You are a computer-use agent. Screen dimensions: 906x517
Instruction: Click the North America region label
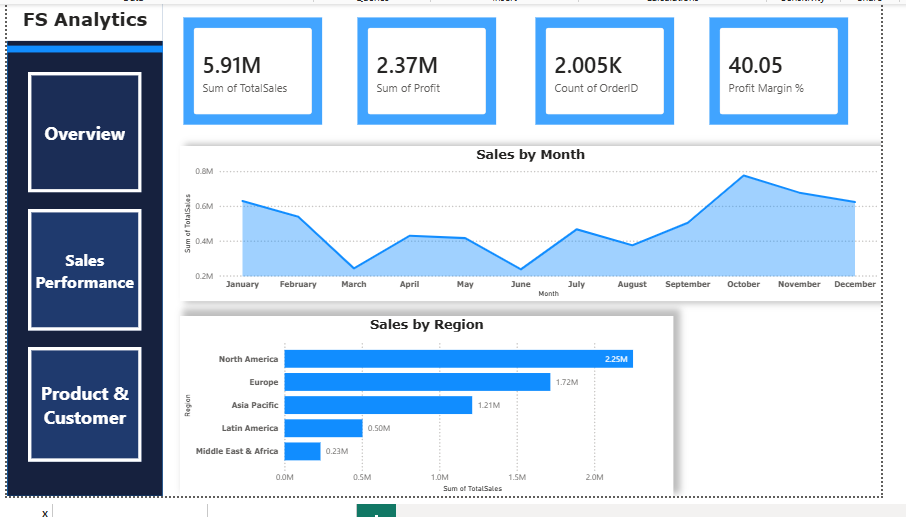[248, 359]
